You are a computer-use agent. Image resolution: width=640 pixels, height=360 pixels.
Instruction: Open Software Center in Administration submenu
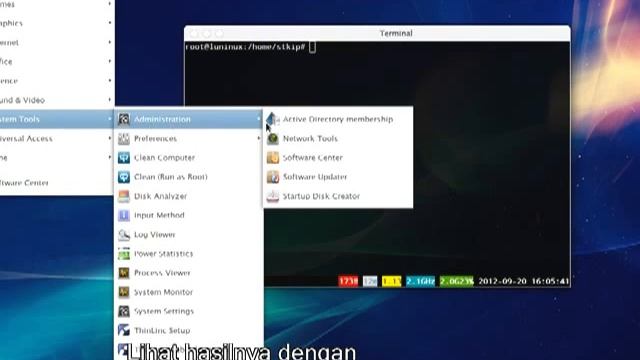coord(338,158)
